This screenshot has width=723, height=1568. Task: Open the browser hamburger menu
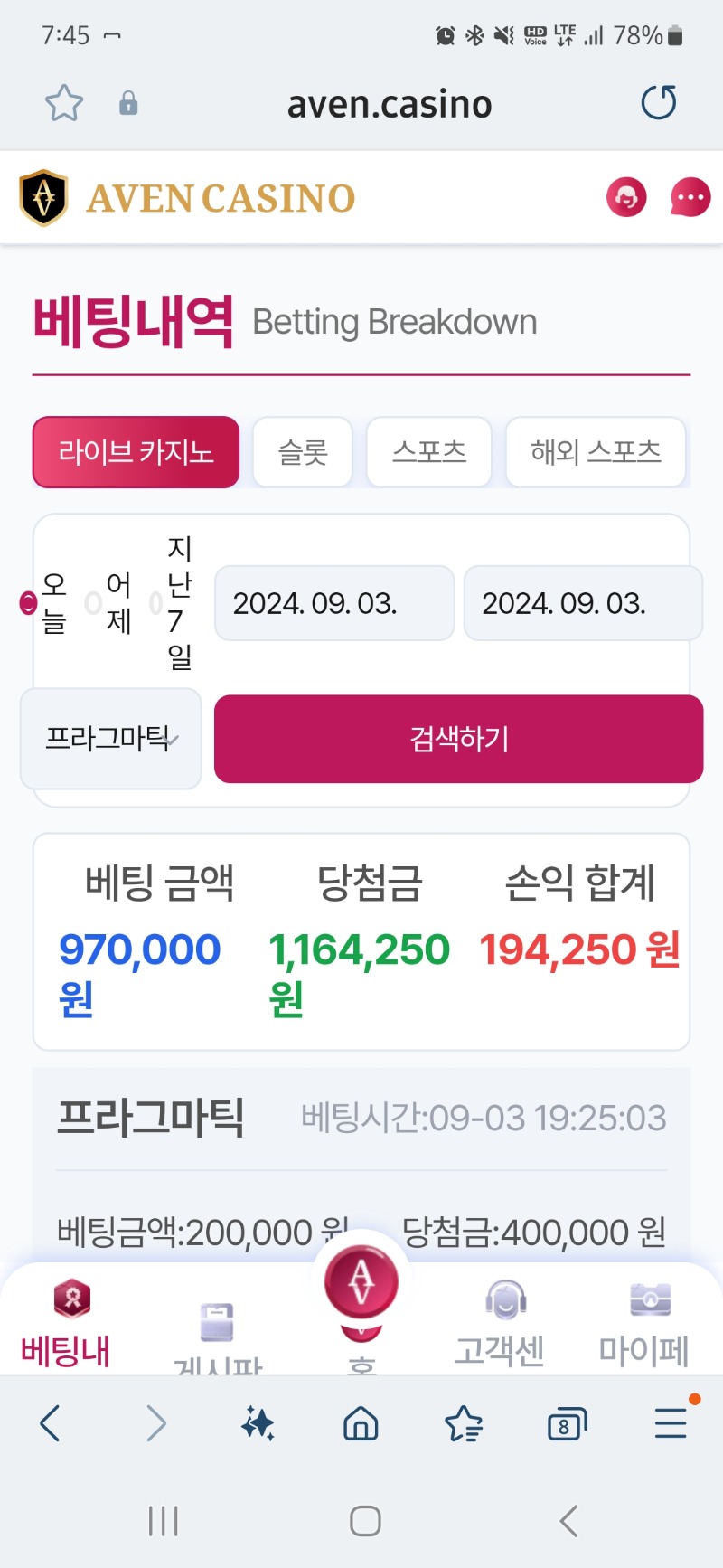click(x=671, y=1423)
